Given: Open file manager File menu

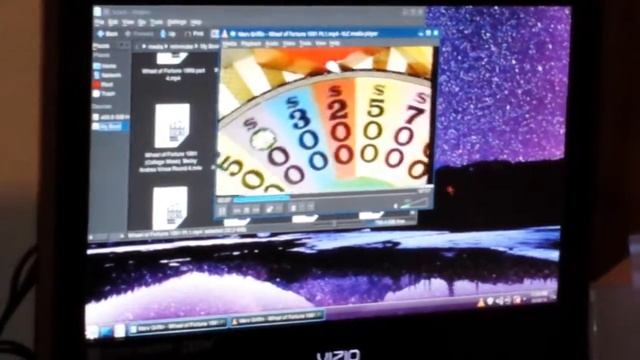Looking at the screenshot, I should pos(99,22).
